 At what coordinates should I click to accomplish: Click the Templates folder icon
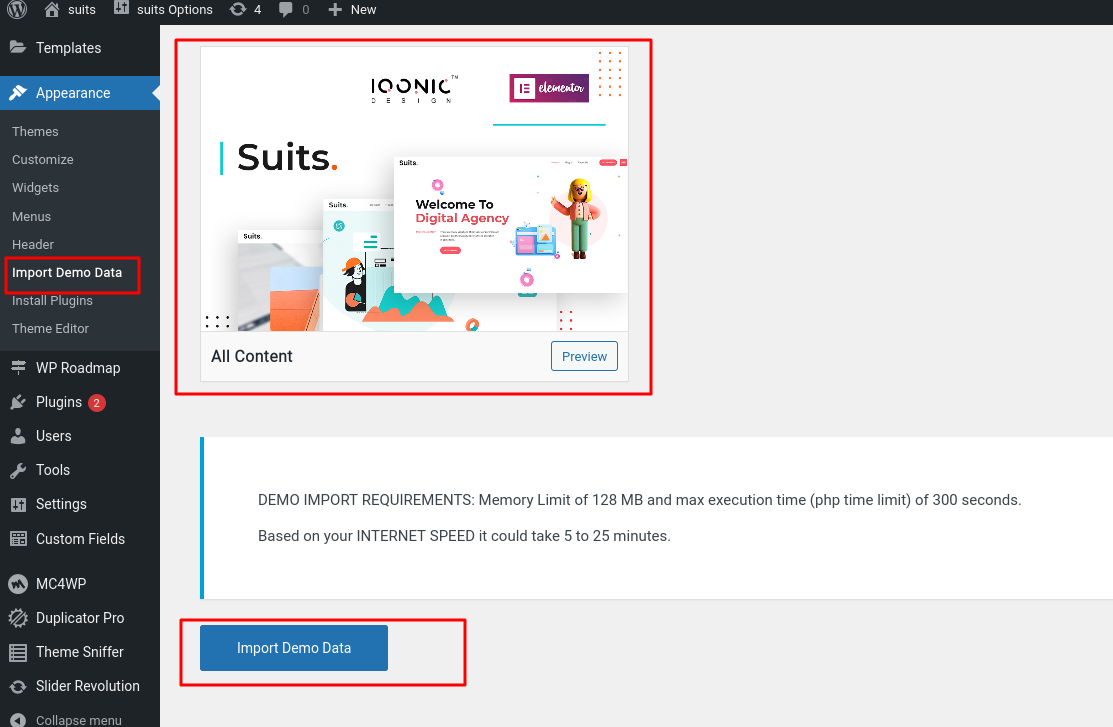[18, 48]
